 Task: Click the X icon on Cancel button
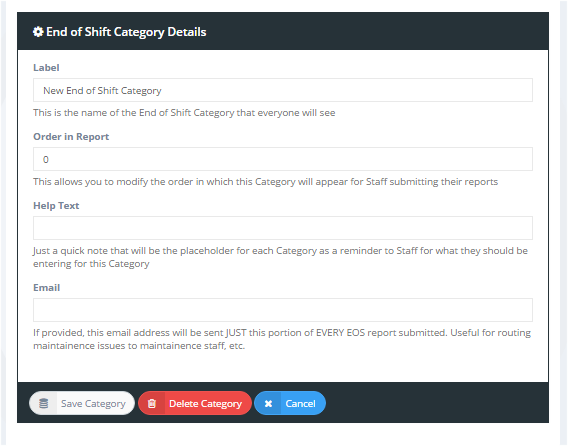[x=268, y=403]
